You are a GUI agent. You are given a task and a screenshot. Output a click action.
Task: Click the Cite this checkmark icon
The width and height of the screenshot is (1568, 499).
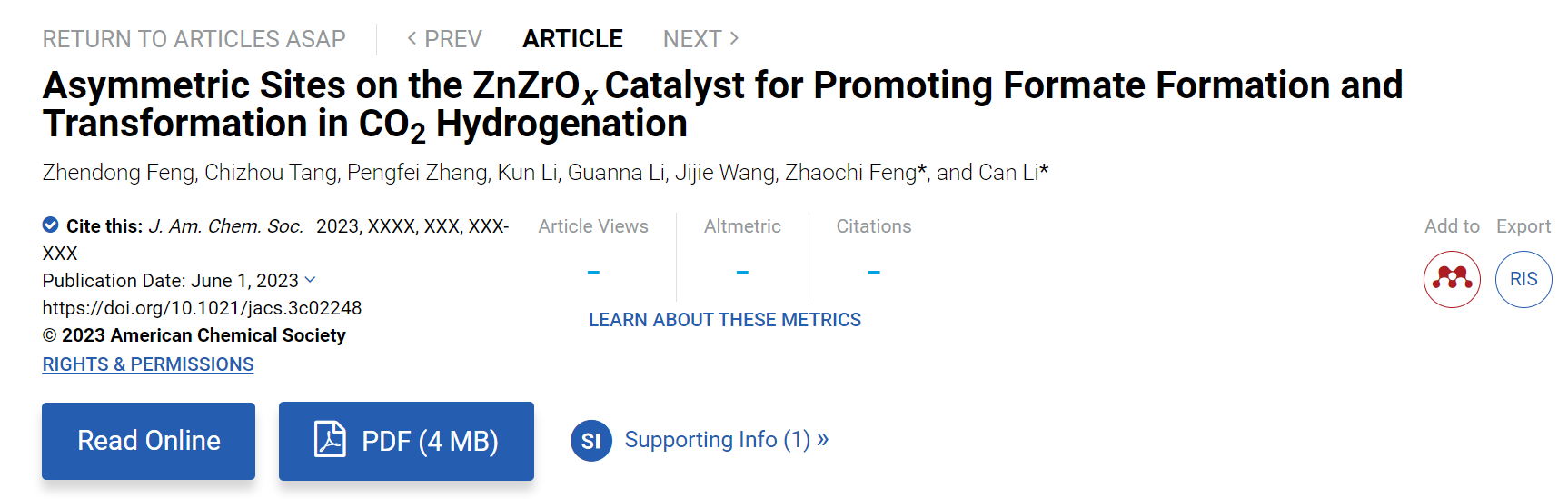(x=51, y=225)
